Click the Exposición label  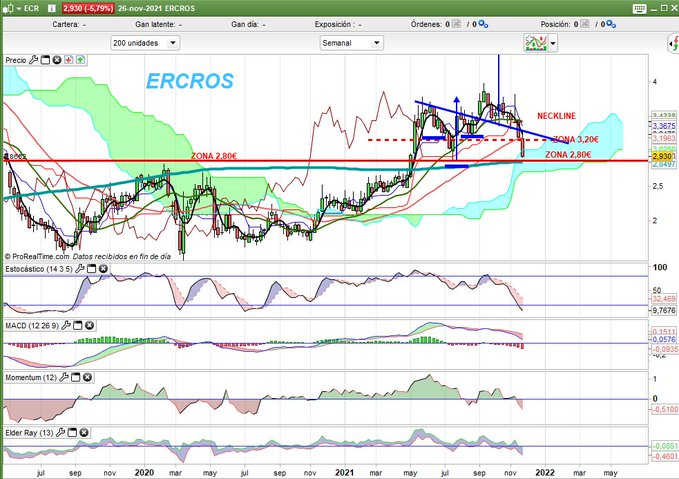coord(333,24)
